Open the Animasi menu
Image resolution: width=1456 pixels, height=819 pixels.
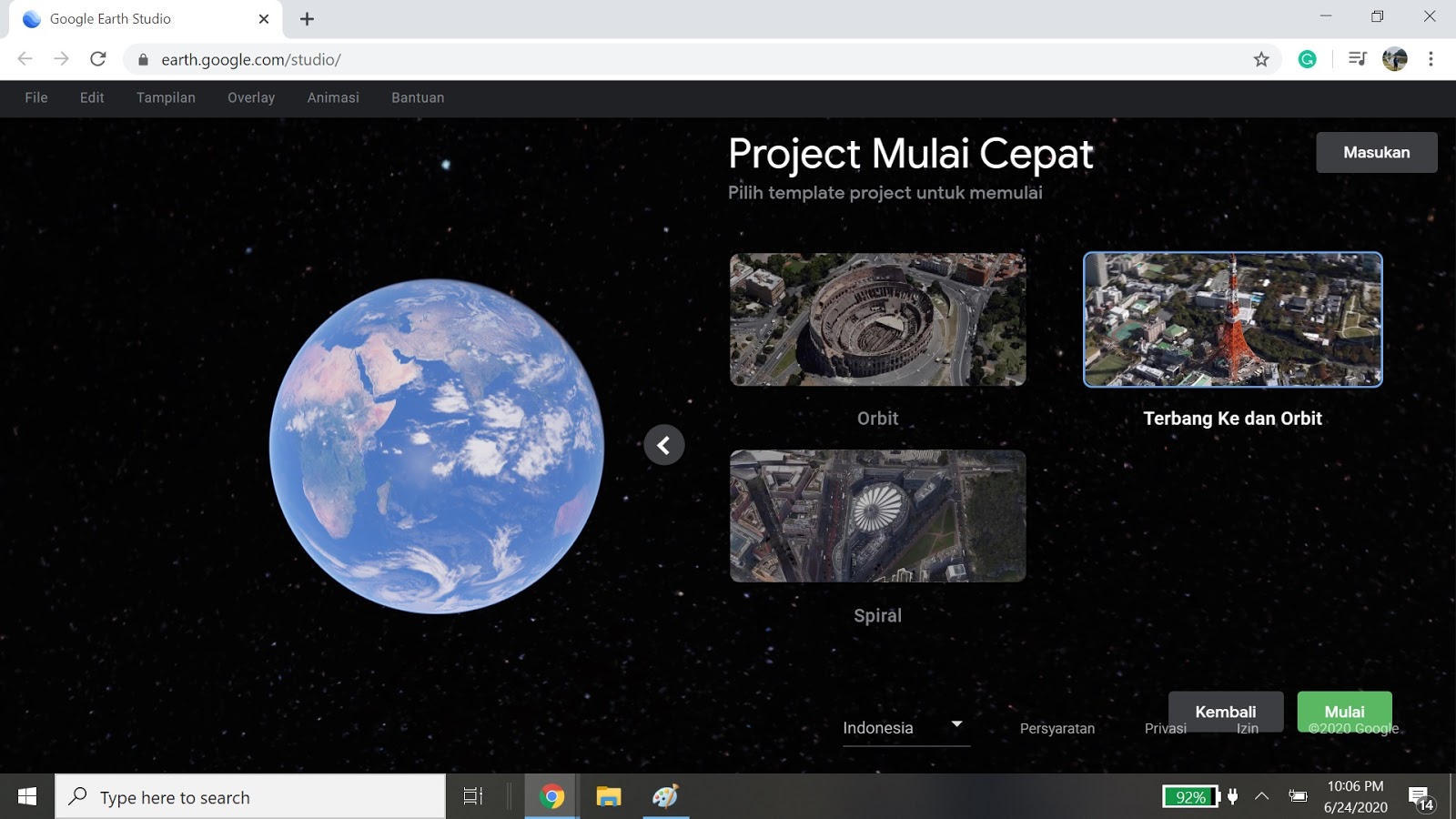(332, 97)
